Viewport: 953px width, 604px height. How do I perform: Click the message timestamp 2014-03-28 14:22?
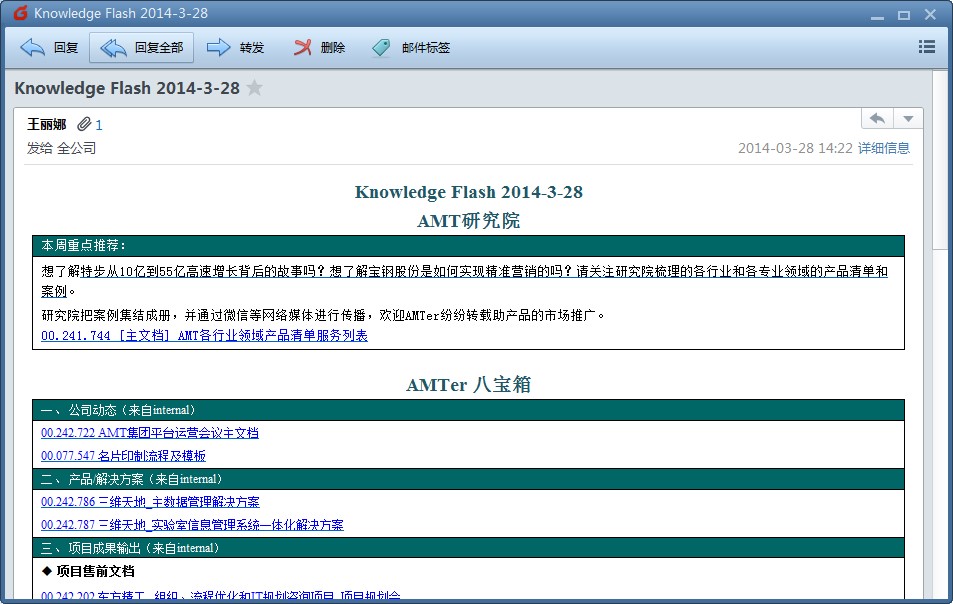pos(795,148)
